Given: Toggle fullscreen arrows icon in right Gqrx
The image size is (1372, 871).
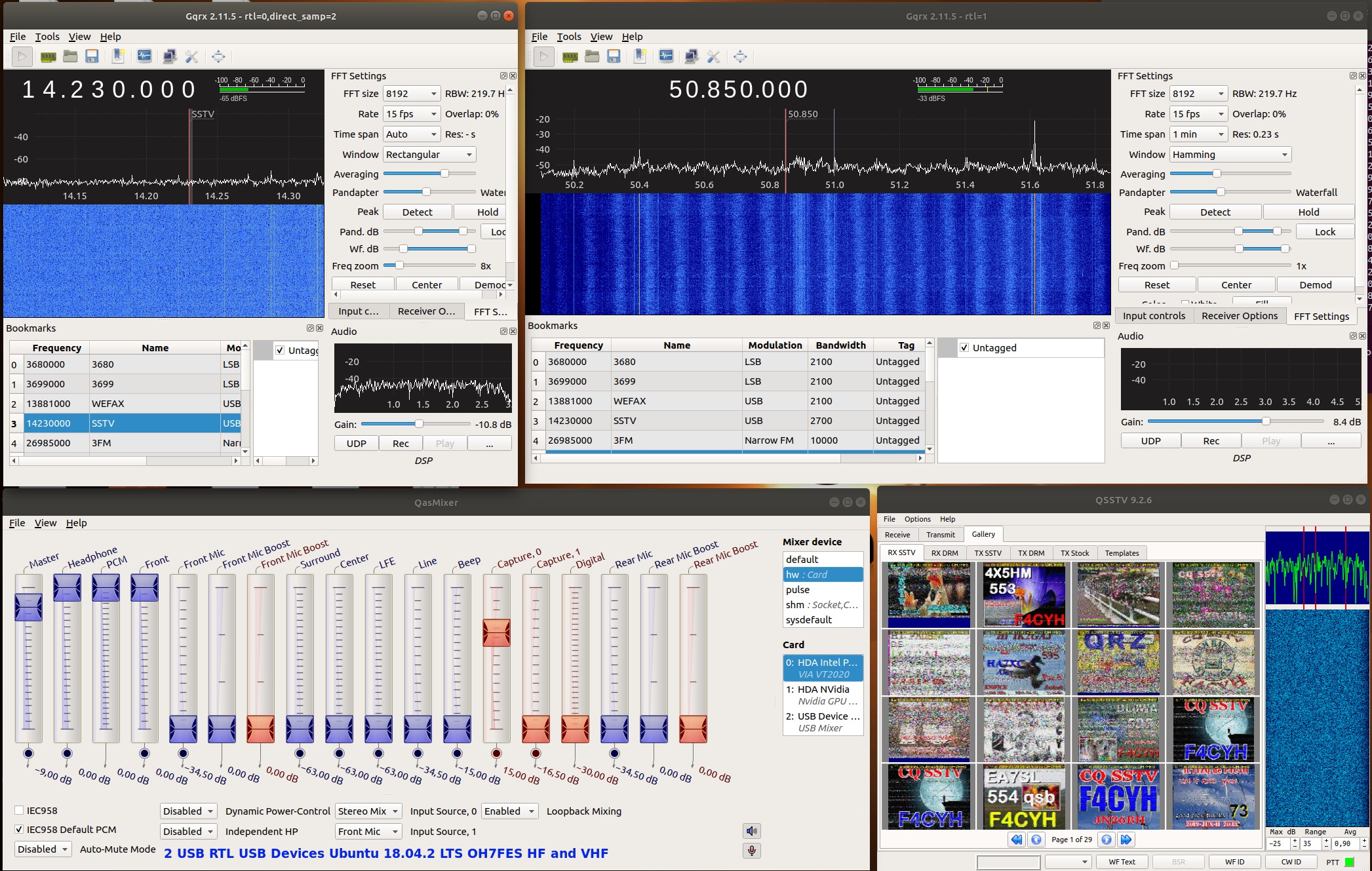Looking at the screenshot, I should pos(740,56).
